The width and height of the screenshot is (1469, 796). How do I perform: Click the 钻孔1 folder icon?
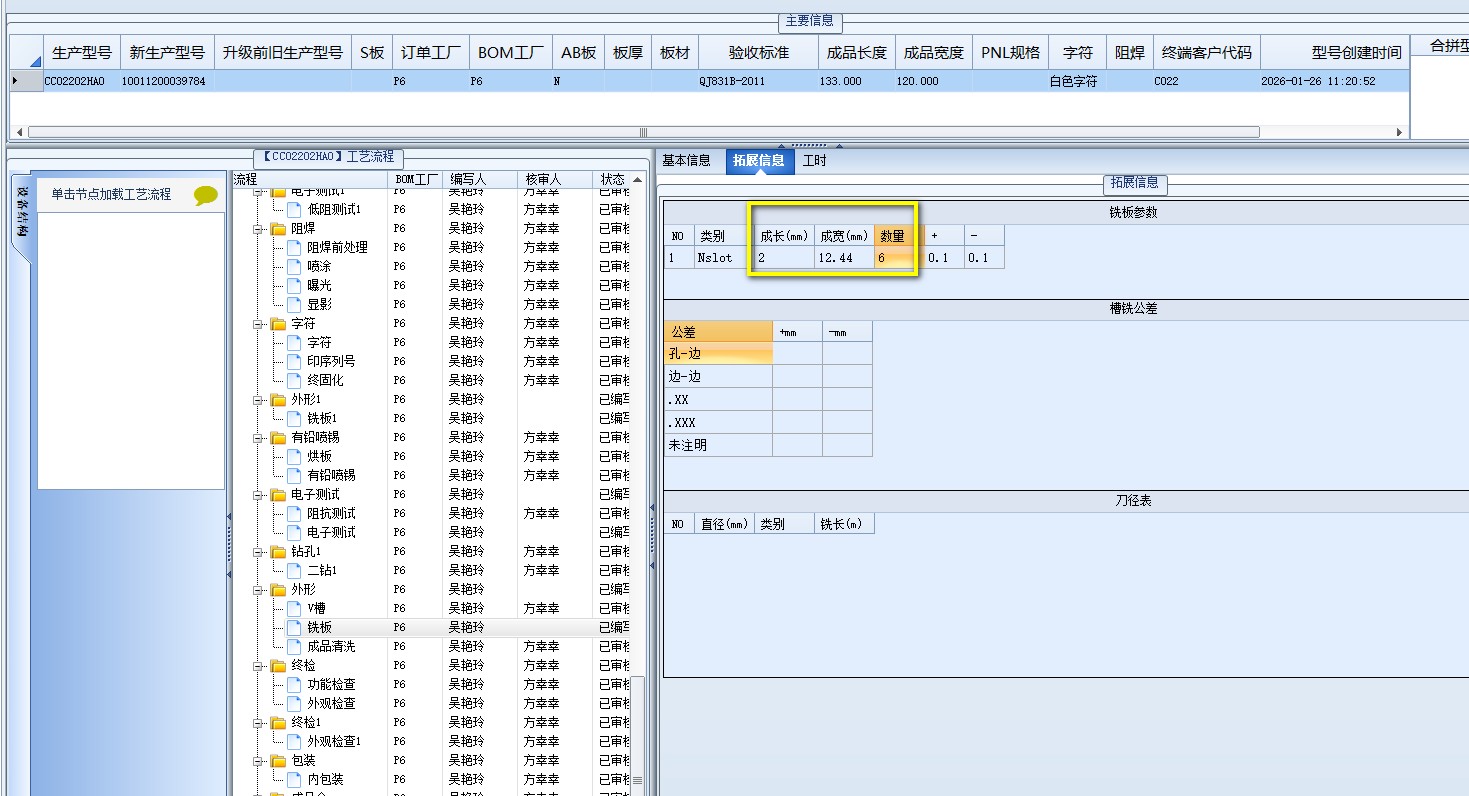278,552
